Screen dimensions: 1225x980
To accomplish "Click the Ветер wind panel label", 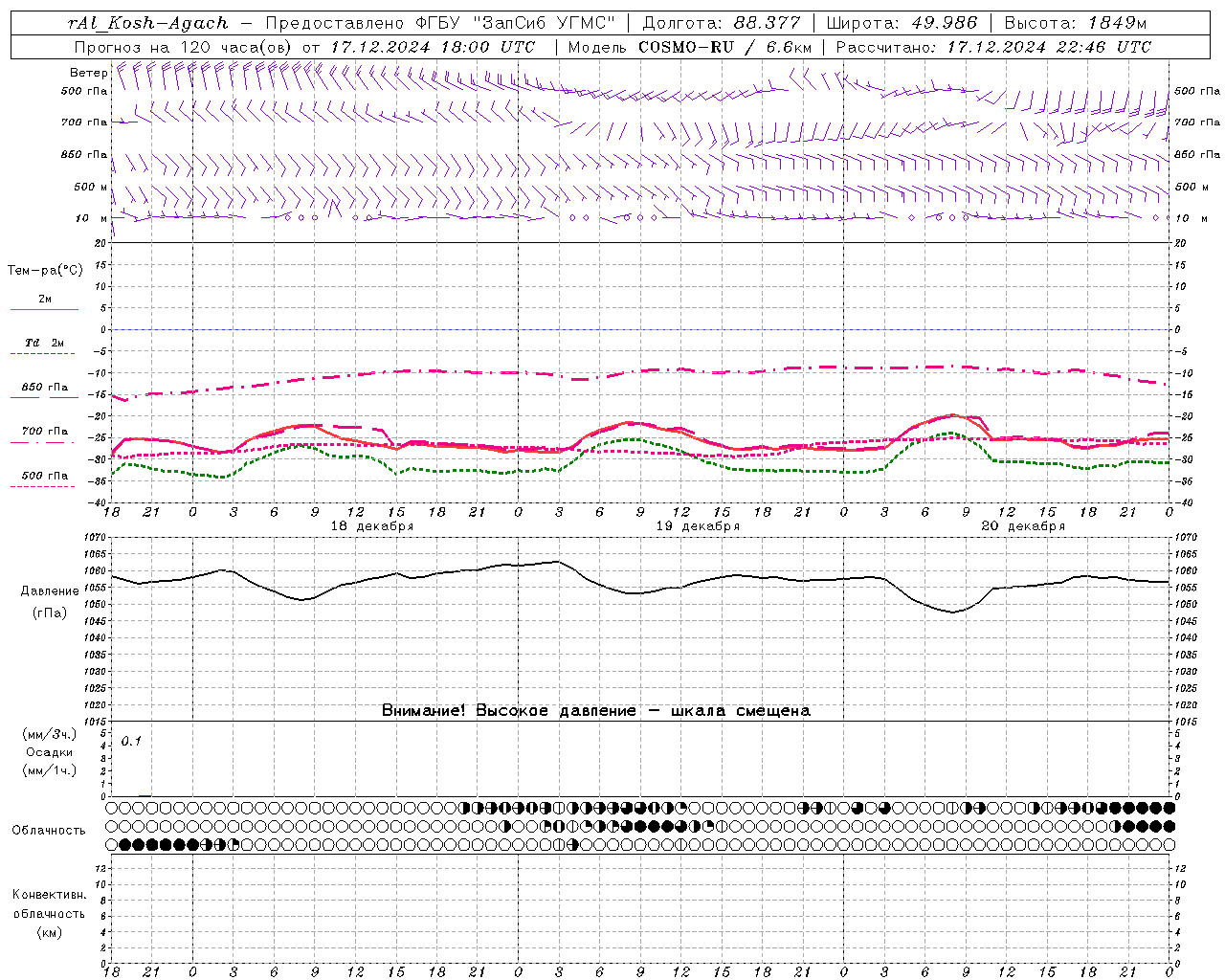I will 88,73.
